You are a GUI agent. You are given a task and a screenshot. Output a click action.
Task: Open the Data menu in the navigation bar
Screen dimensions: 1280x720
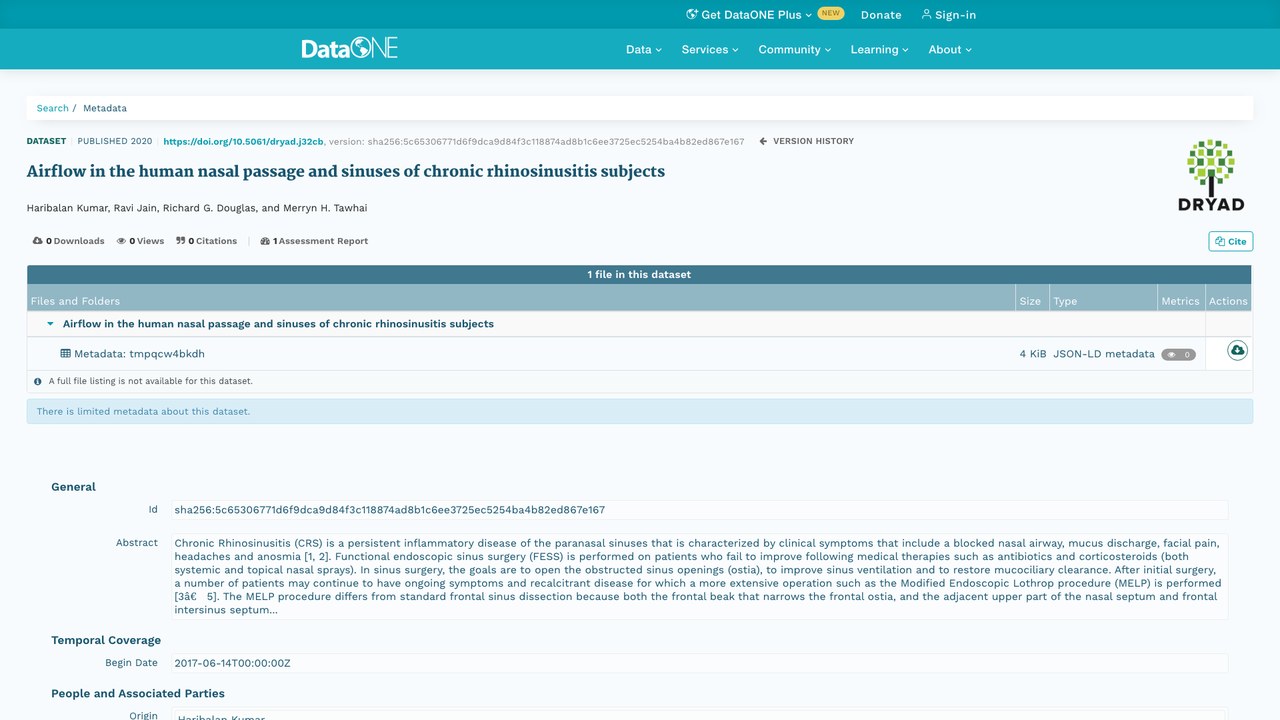(x=644, y=49)
